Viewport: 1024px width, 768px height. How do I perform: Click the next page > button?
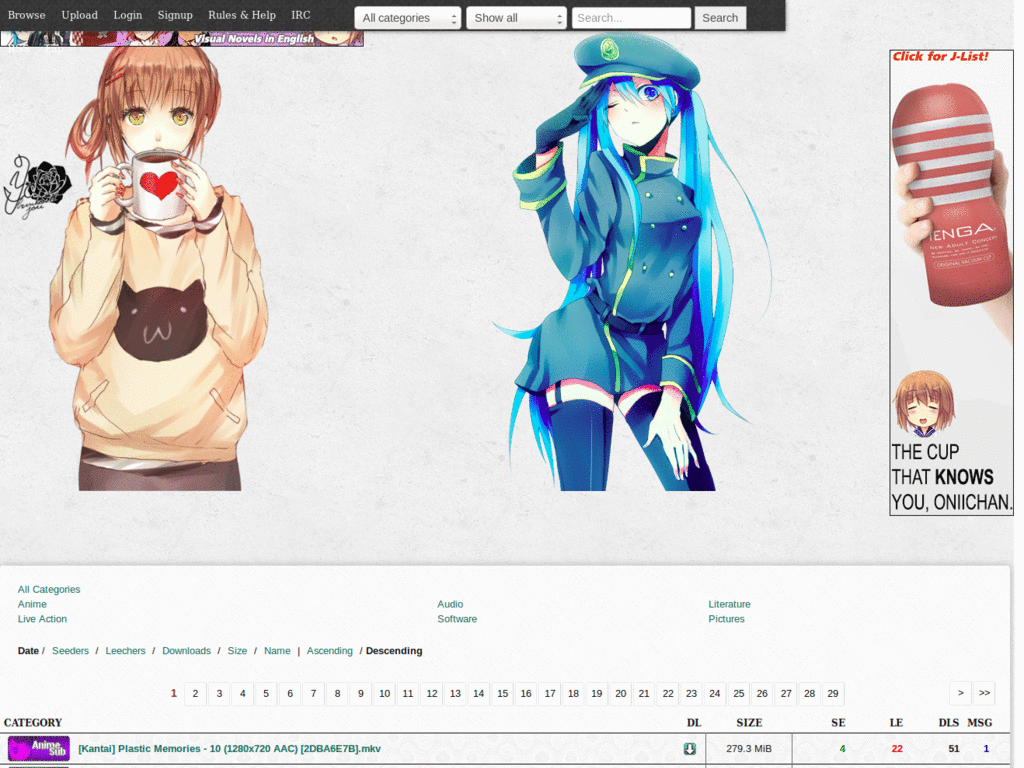coord(960,694)
